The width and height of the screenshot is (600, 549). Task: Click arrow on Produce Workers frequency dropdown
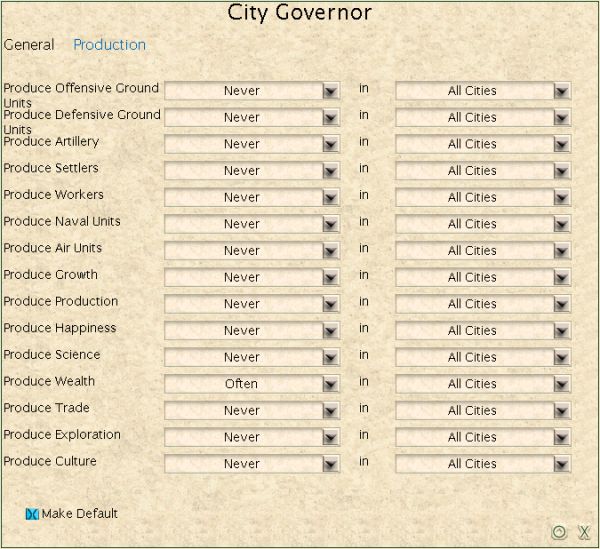[331, 198]
